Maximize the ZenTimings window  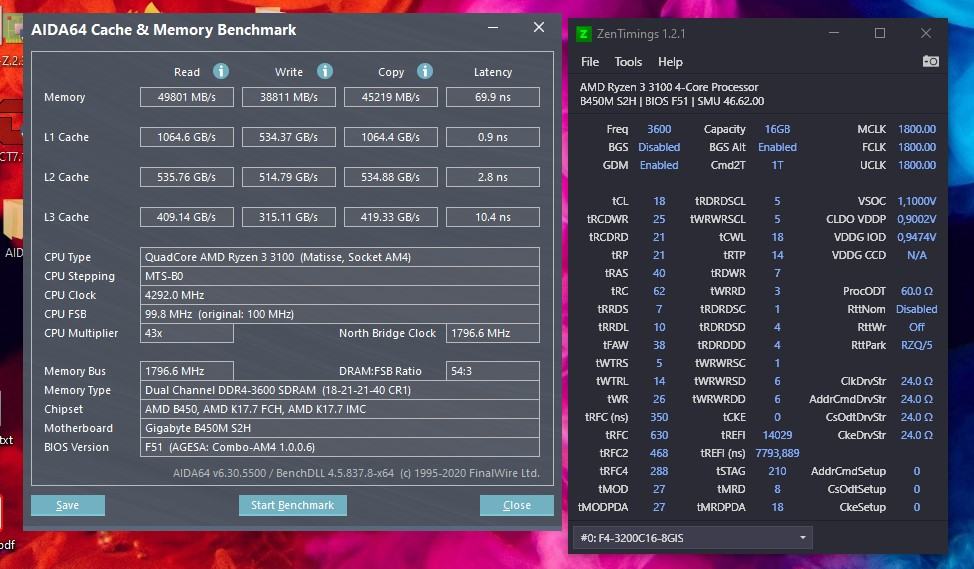(x=880, y=33)
